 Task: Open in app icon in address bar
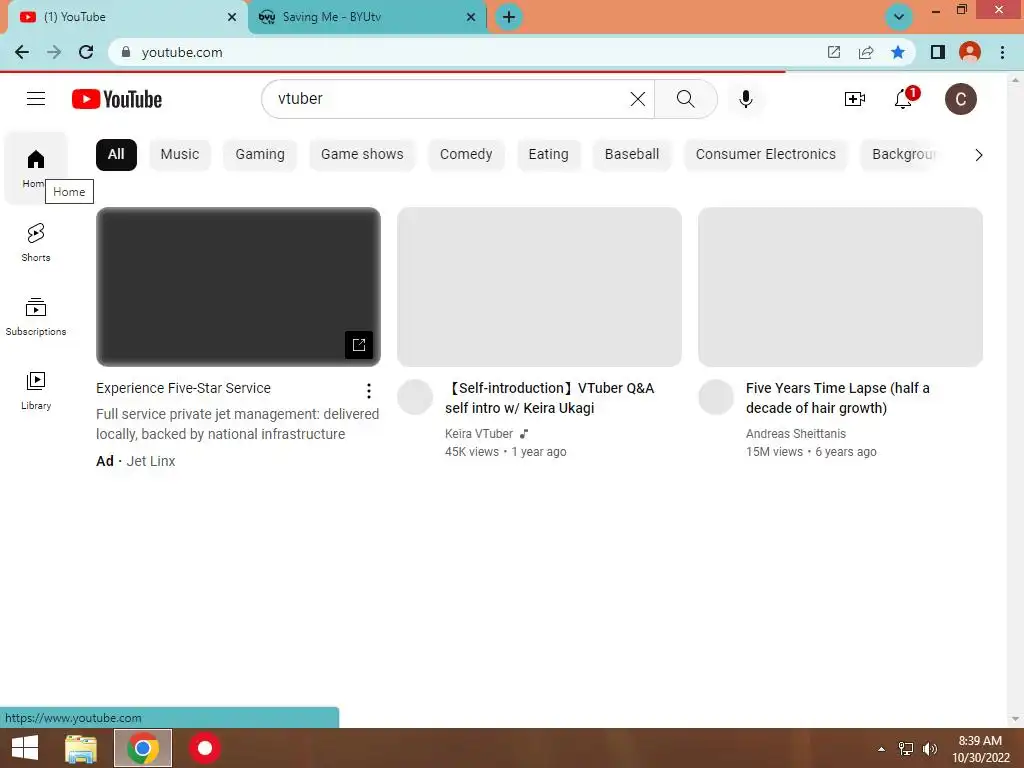coord(834,52)
